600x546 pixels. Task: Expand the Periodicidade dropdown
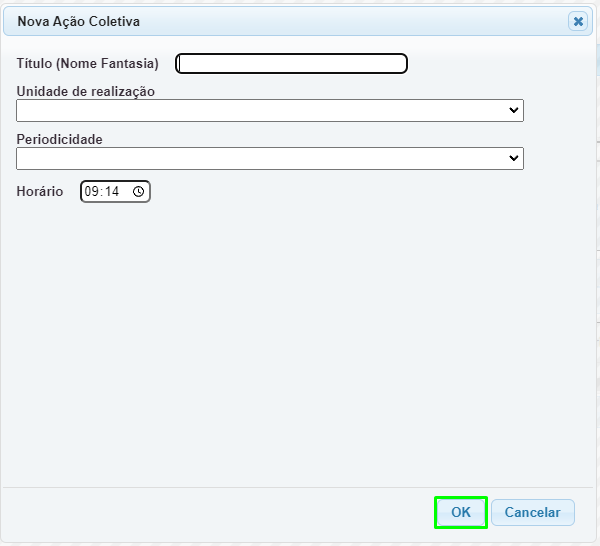pos(270,158)
